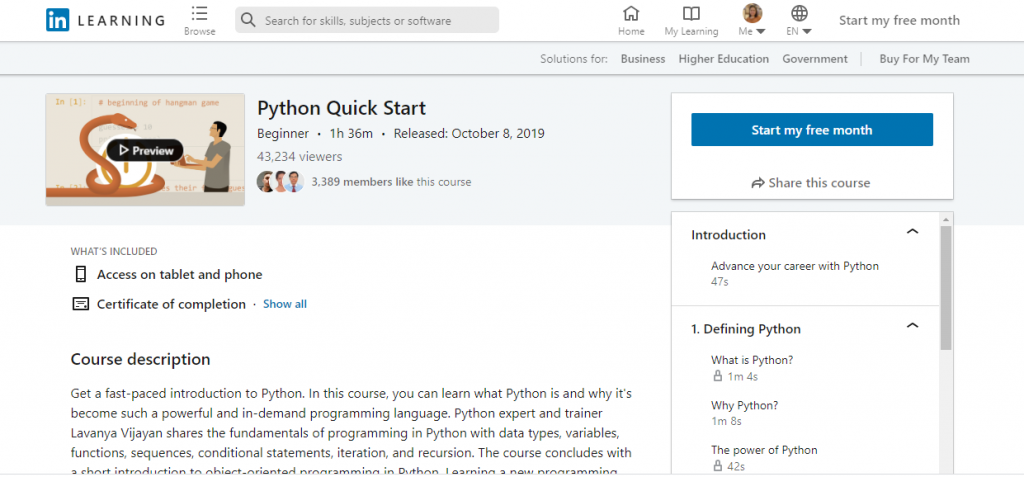The width and height of the screenshot is (1024, 477).
Task: Click the lock icon beside 42s
Action: (x=718, y=466)
